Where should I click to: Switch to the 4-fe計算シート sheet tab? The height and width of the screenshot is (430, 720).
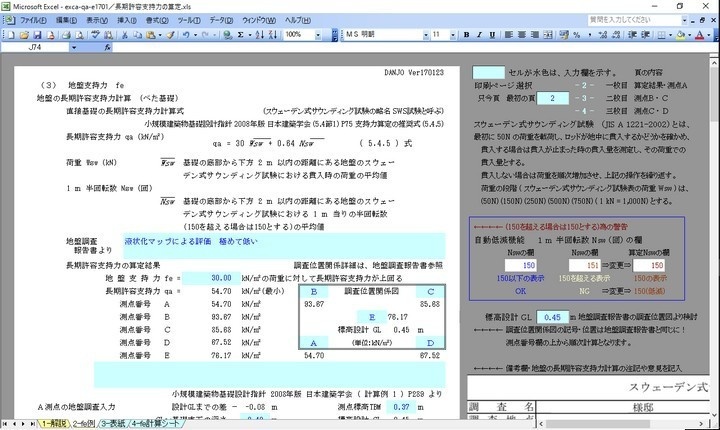pyautogui.click(x=156, y=424)
